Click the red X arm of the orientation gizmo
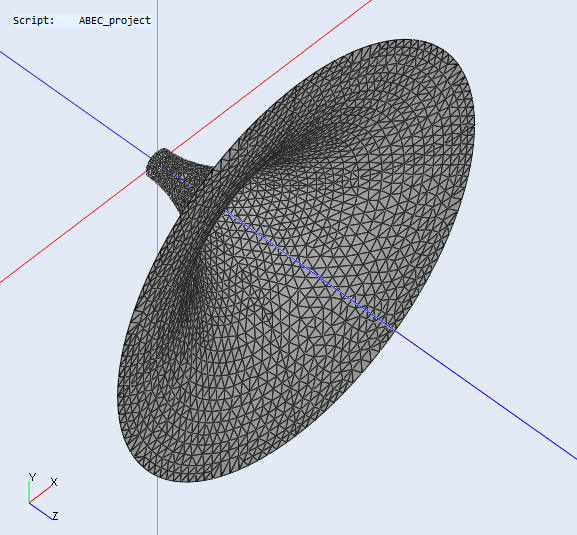Image resolution: width=577 pixels, height=535 pixels. point(40,495)
